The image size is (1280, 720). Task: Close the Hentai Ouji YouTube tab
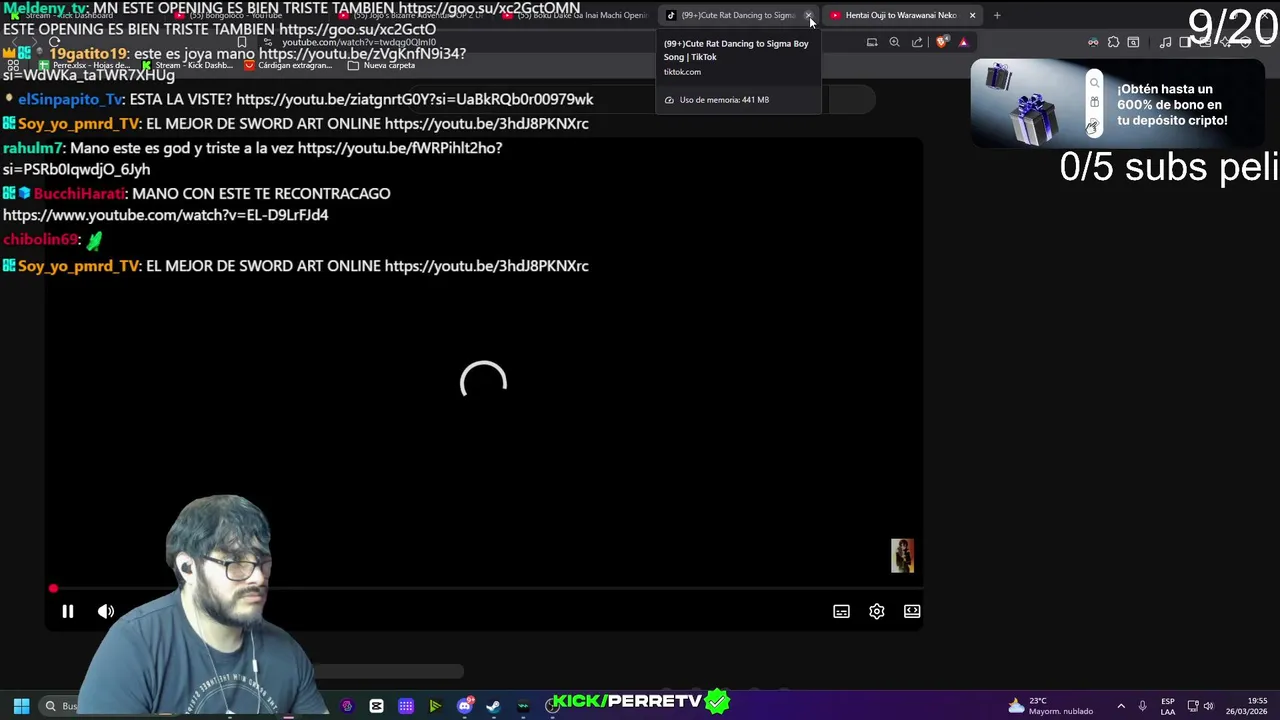pyautogui.click(x=972, y=15)
